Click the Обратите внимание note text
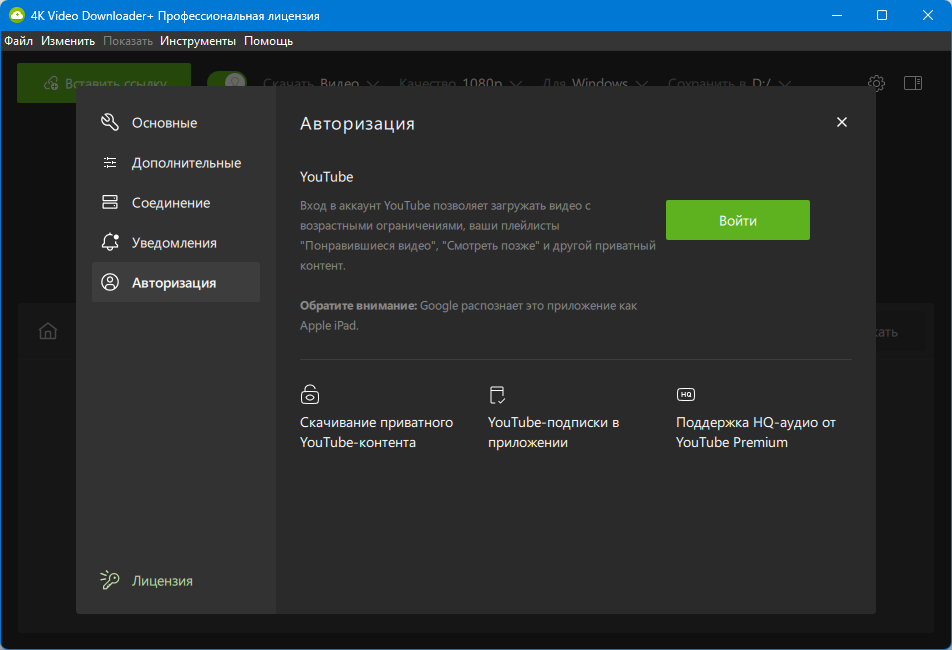The height and width of the screenshot is (650, 952). [x=468, y=316]
